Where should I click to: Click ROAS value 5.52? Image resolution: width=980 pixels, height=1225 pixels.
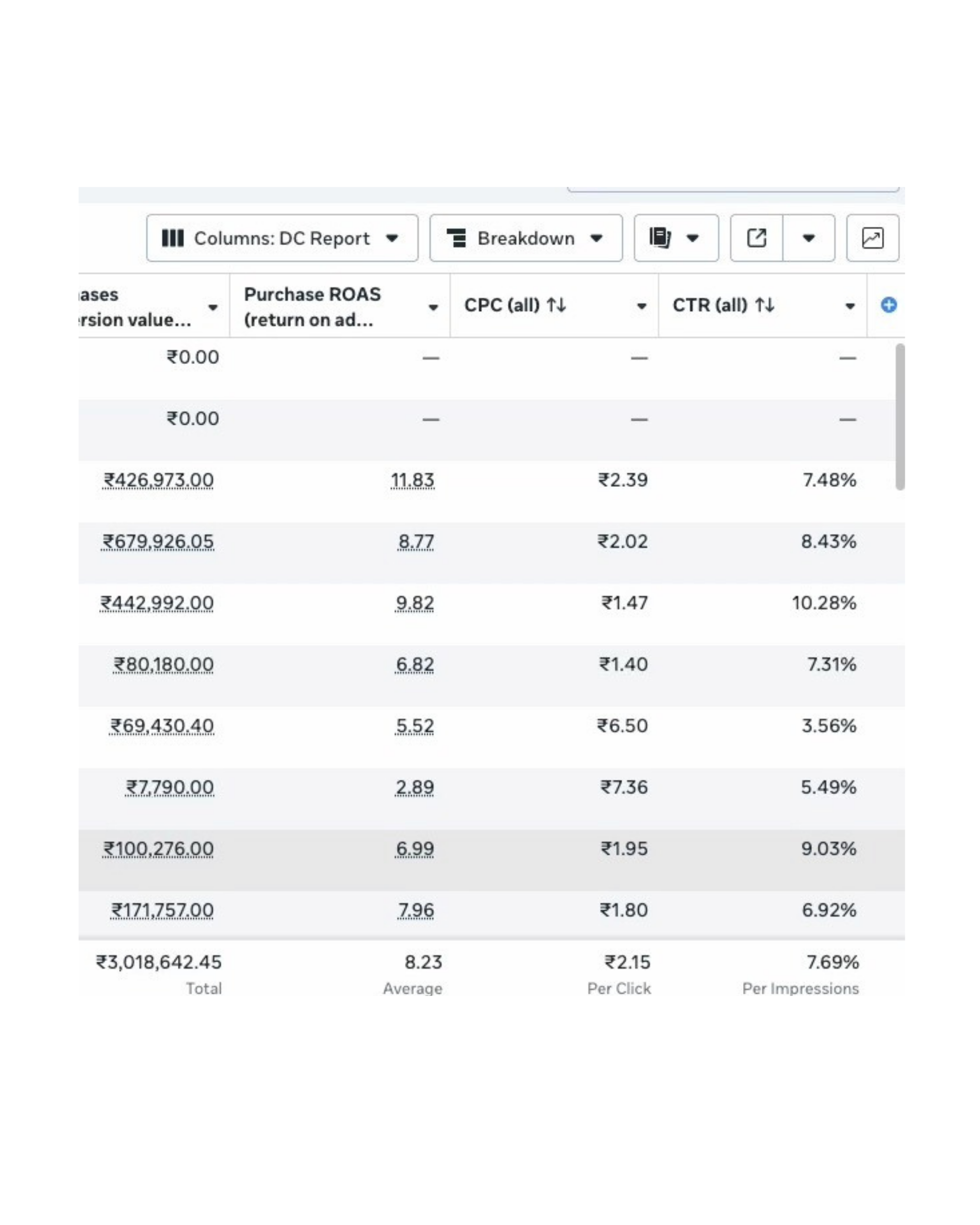(414, 726)
